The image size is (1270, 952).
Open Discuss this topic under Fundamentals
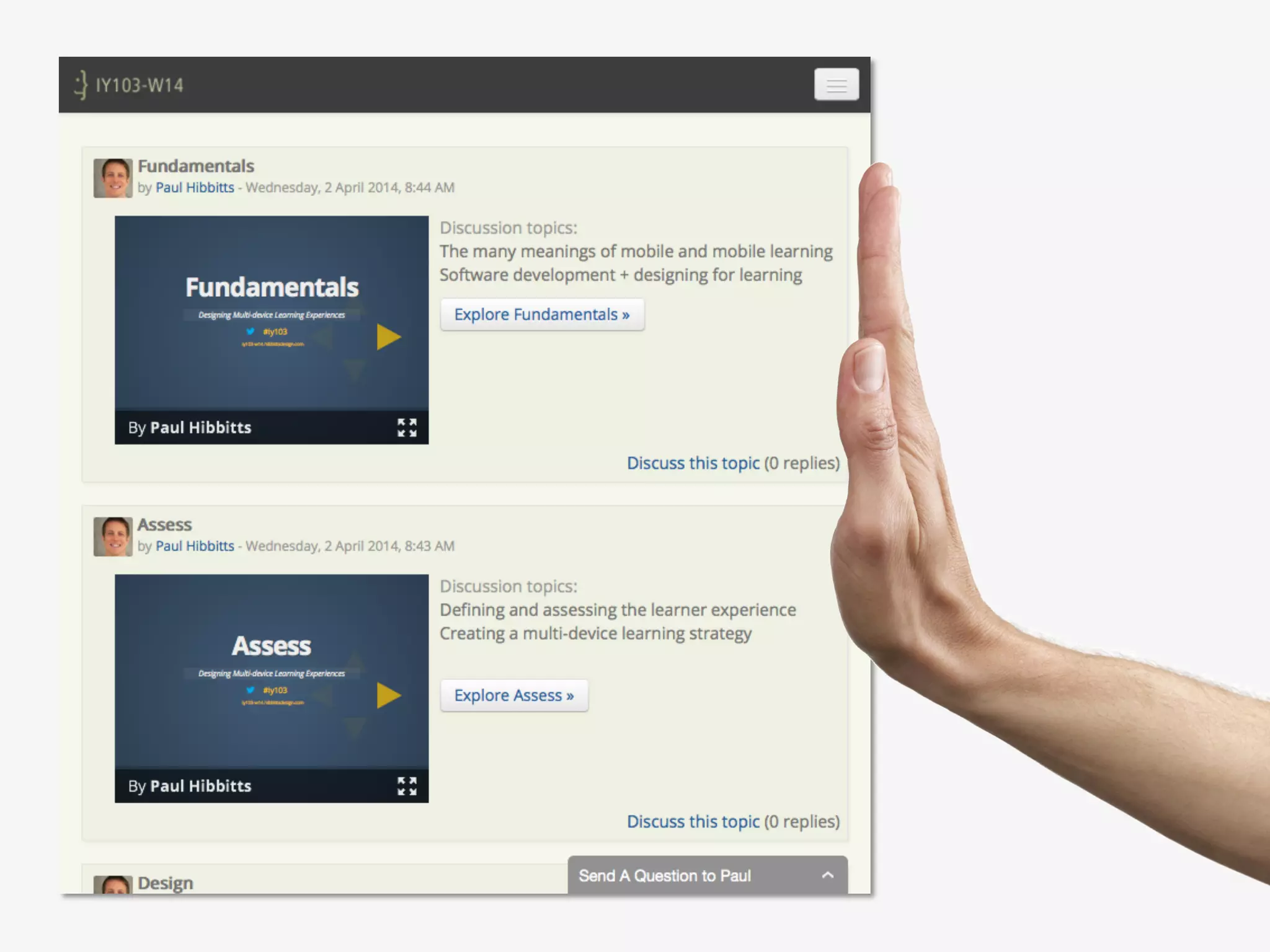pyautogui.click(x=693, y=463)
